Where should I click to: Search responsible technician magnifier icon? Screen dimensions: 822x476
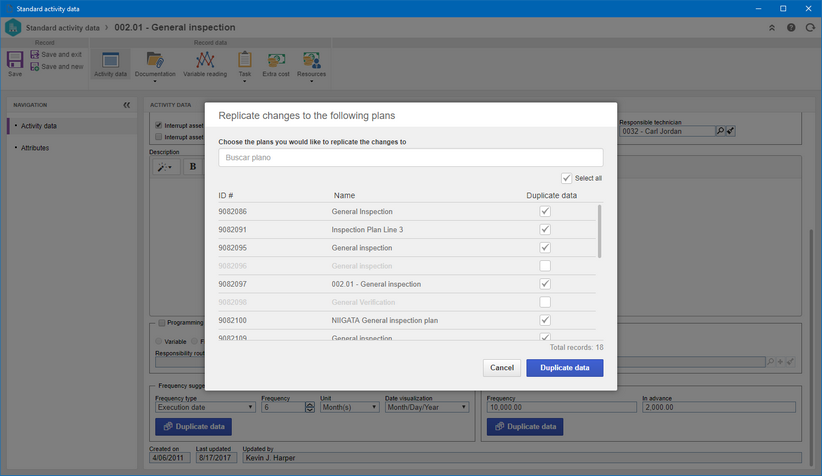[720, 131]
